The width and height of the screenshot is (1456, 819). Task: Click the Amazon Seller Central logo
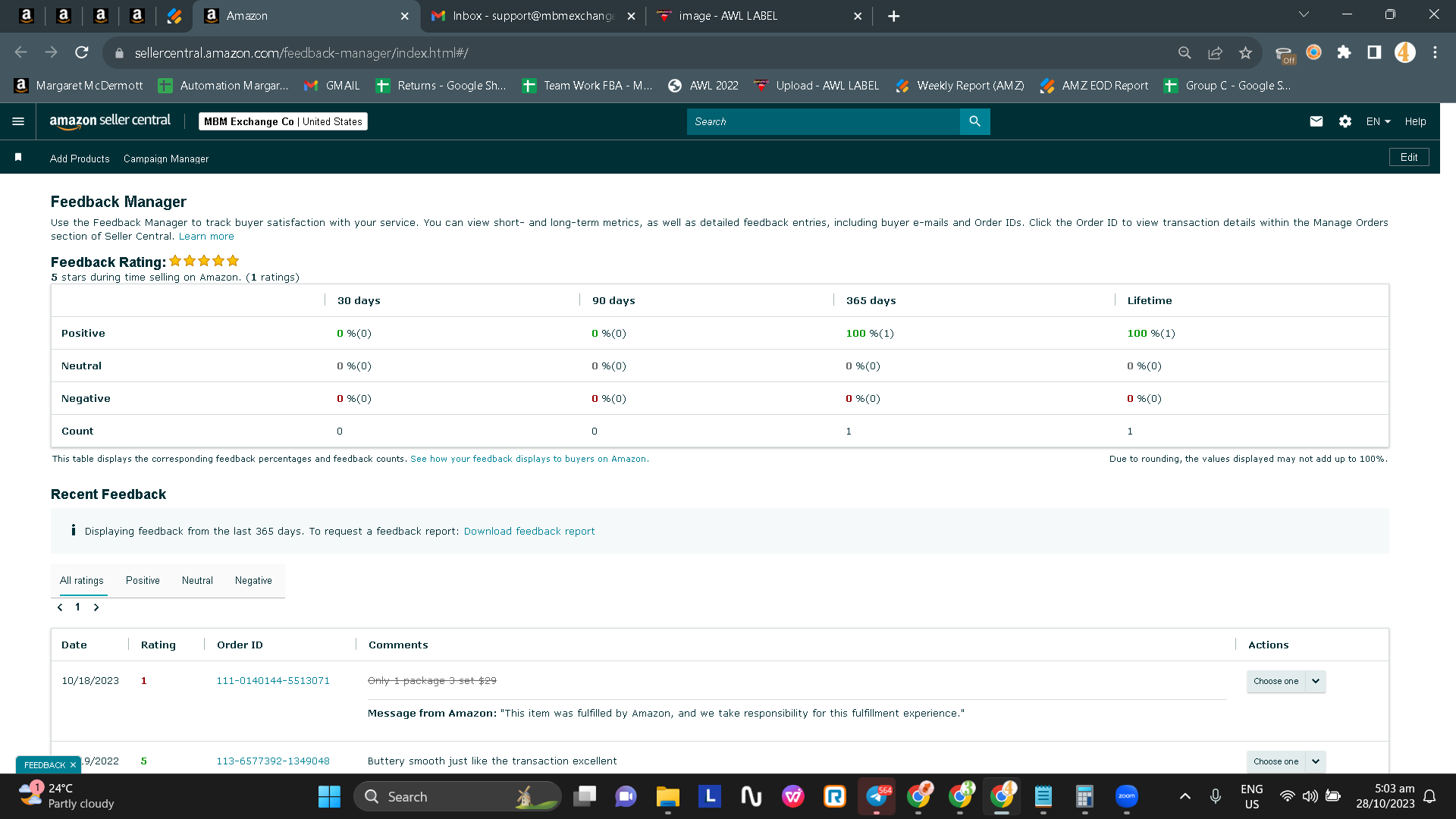click(x=110, y=121)
